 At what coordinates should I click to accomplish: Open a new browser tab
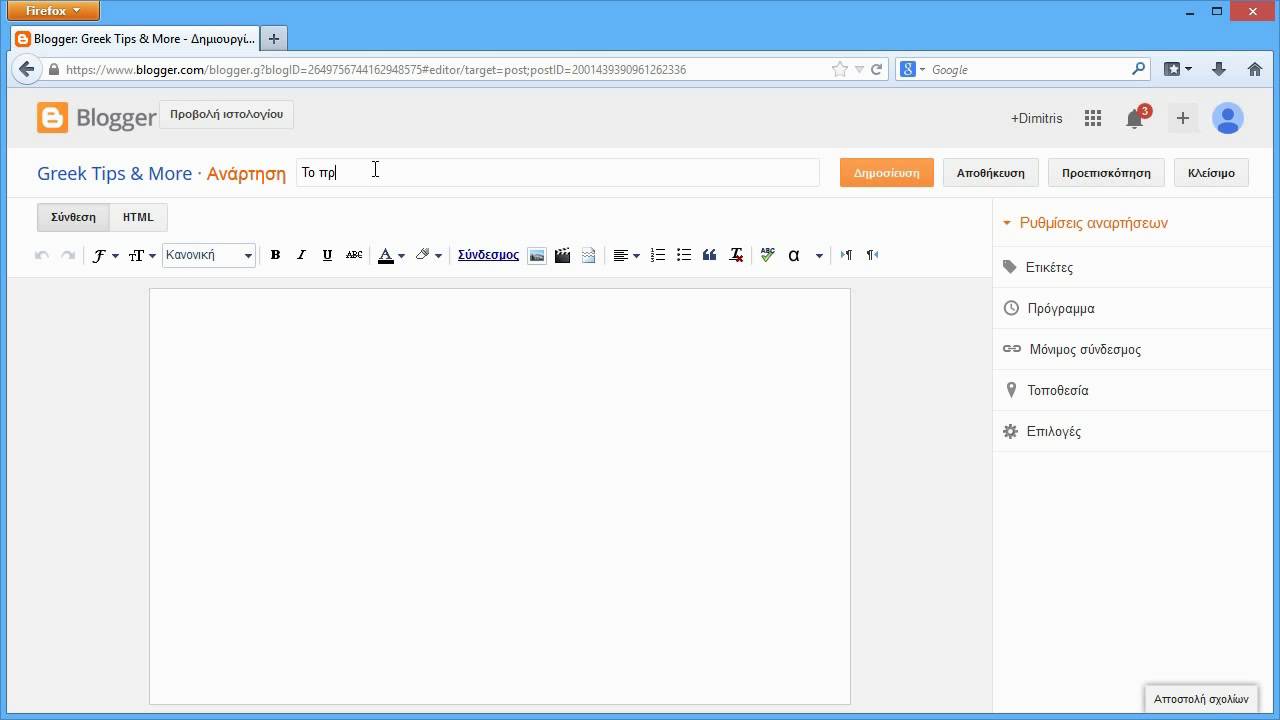[x=273, y=39]
